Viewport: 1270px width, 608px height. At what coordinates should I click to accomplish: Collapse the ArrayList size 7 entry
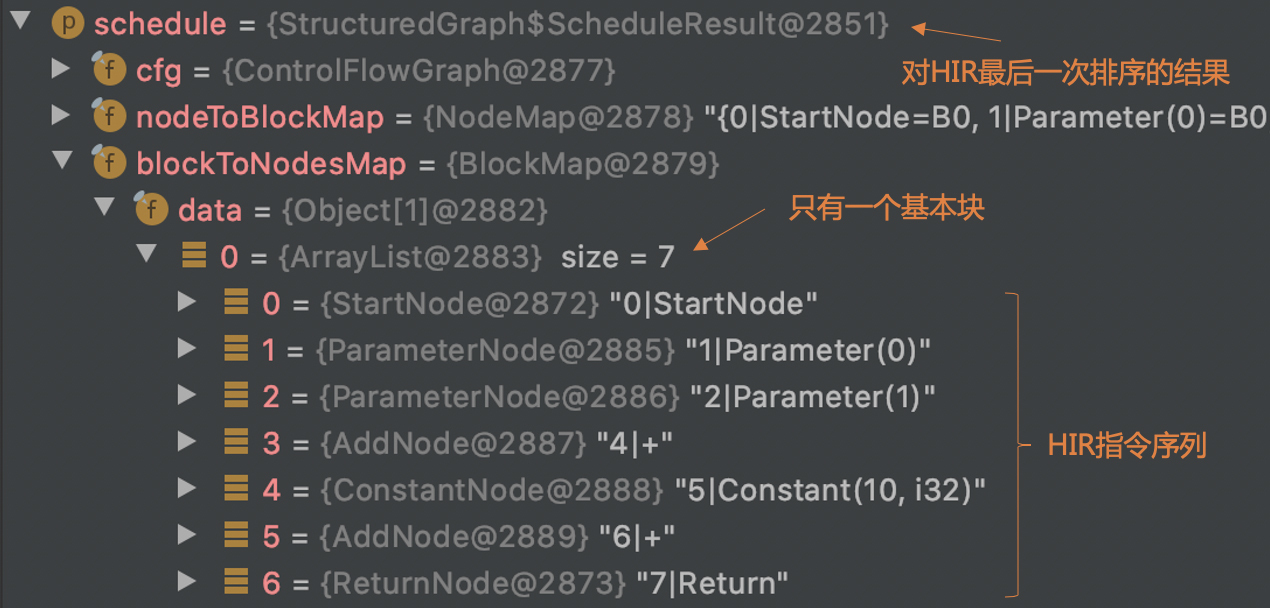click(146, 255)
